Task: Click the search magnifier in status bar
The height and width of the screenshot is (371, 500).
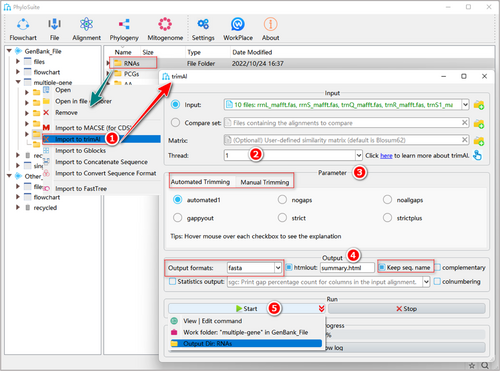Action: click(x=485, y=366)
